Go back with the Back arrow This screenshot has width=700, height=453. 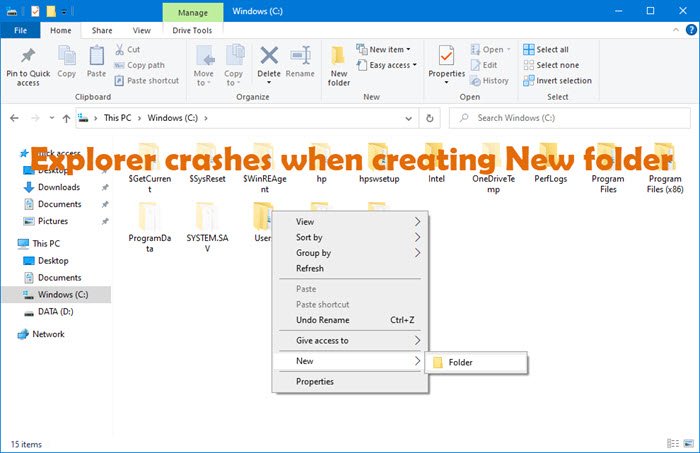click(x=14, y=118)
